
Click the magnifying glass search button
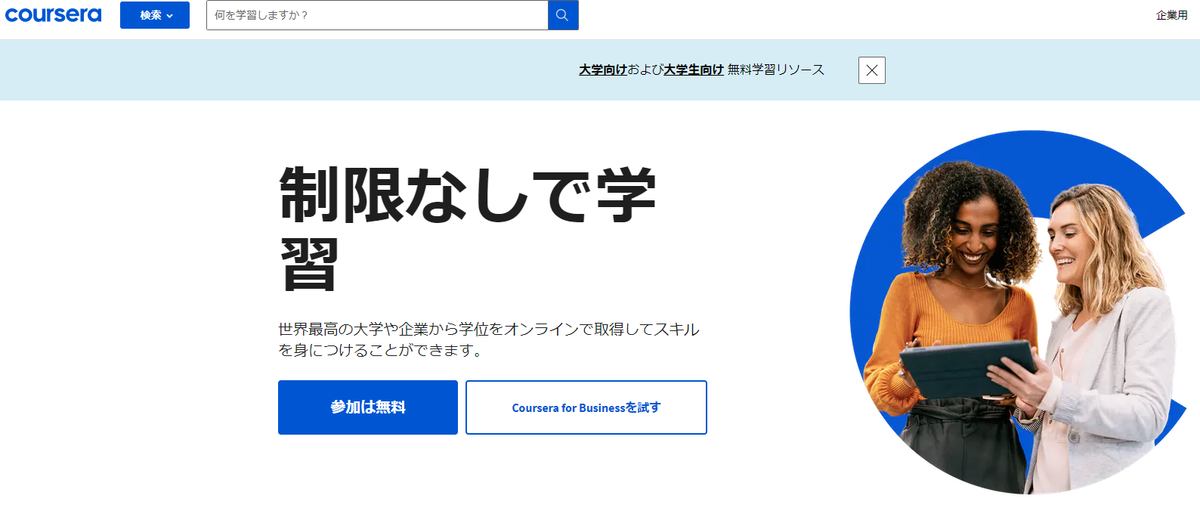point(563,15)
